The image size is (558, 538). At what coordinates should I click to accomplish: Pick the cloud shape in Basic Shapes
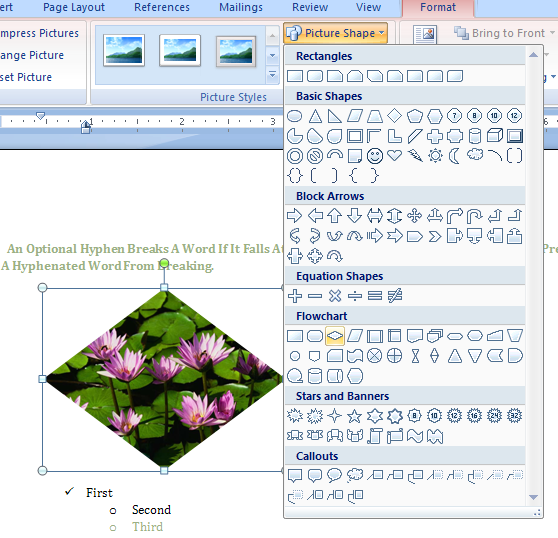[x=475, y=155]
